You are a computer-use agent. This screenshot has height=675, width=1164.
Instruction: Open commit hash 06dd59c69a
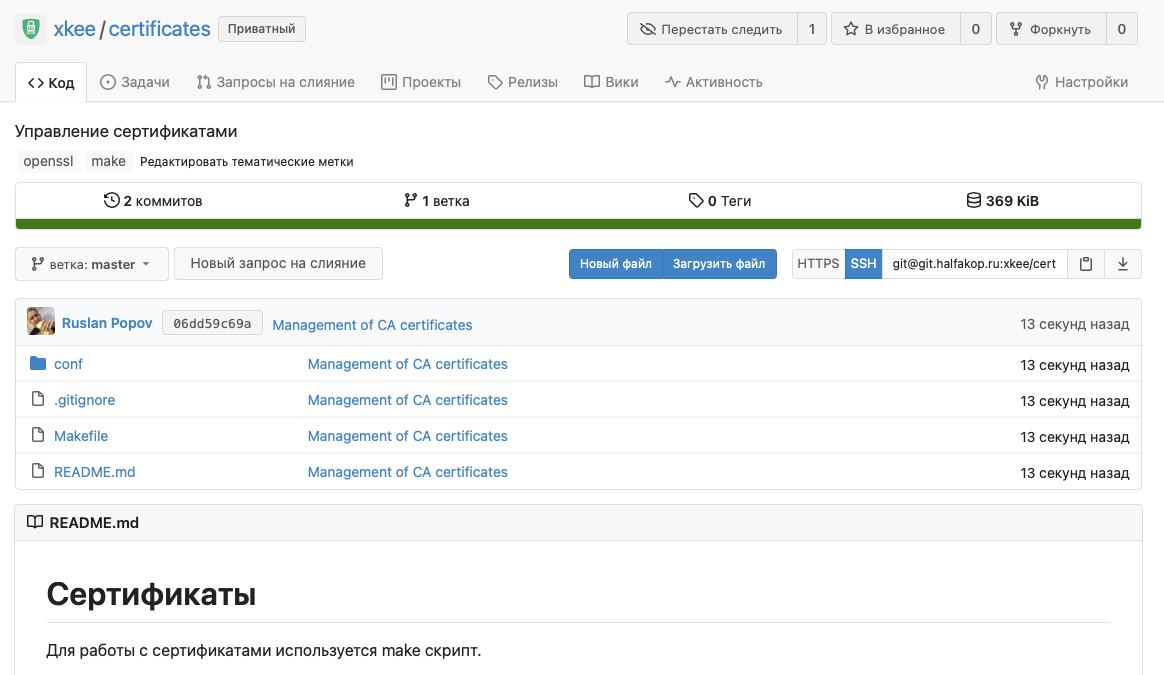[x=212, y=323]
